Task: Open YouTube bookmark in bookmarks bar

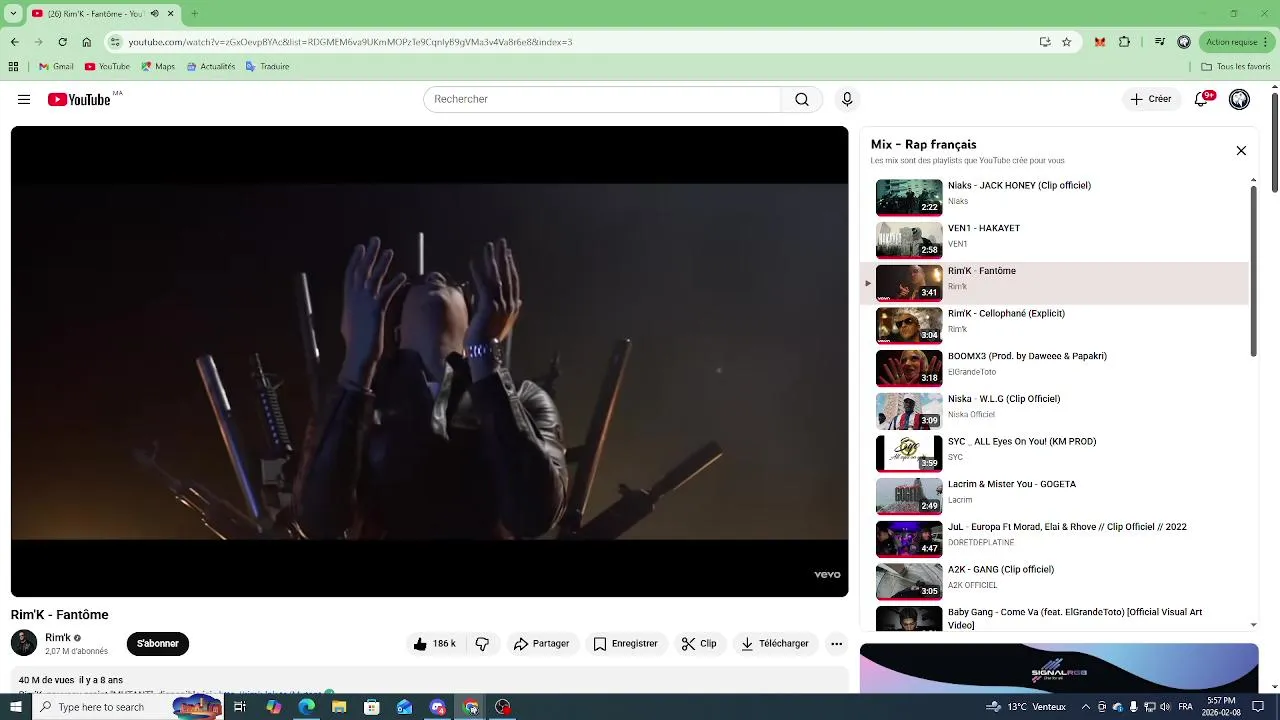Action: pos(107,67)
